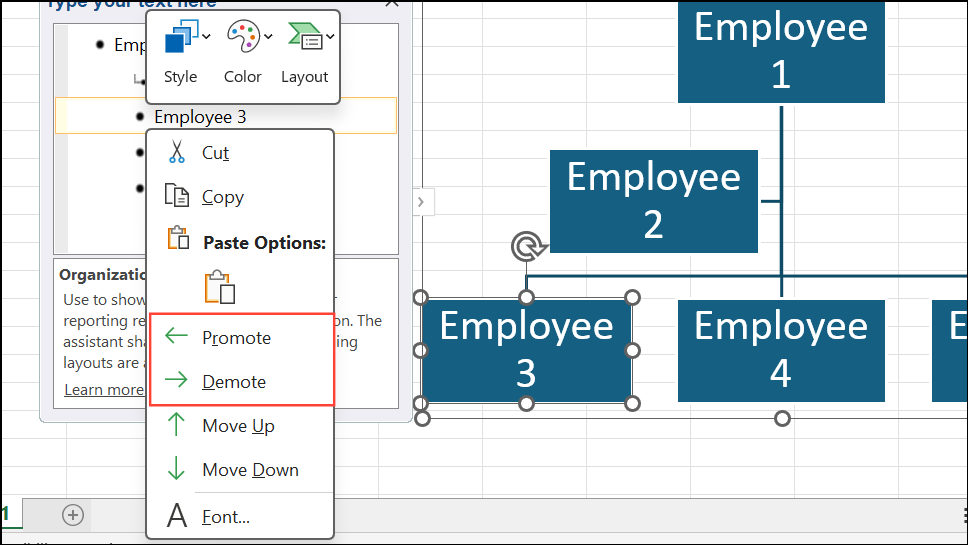Screen dimensions: 968x545
Task: Click the Copy icon in context menu
Action: 177,197
